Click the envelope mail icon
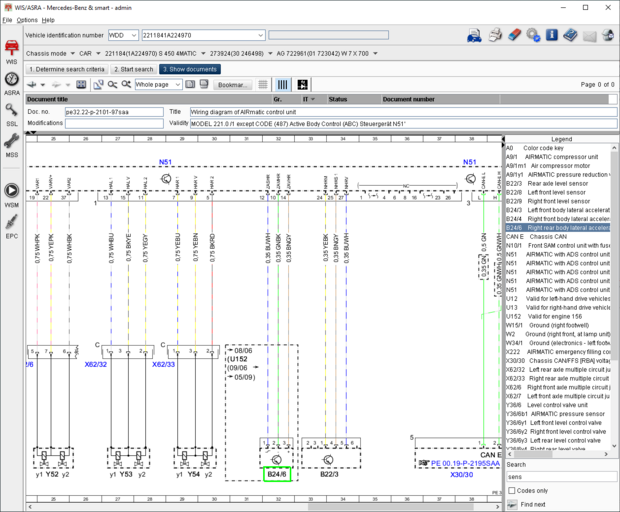Viewport: 620px width, 512px height. (589, 36)
